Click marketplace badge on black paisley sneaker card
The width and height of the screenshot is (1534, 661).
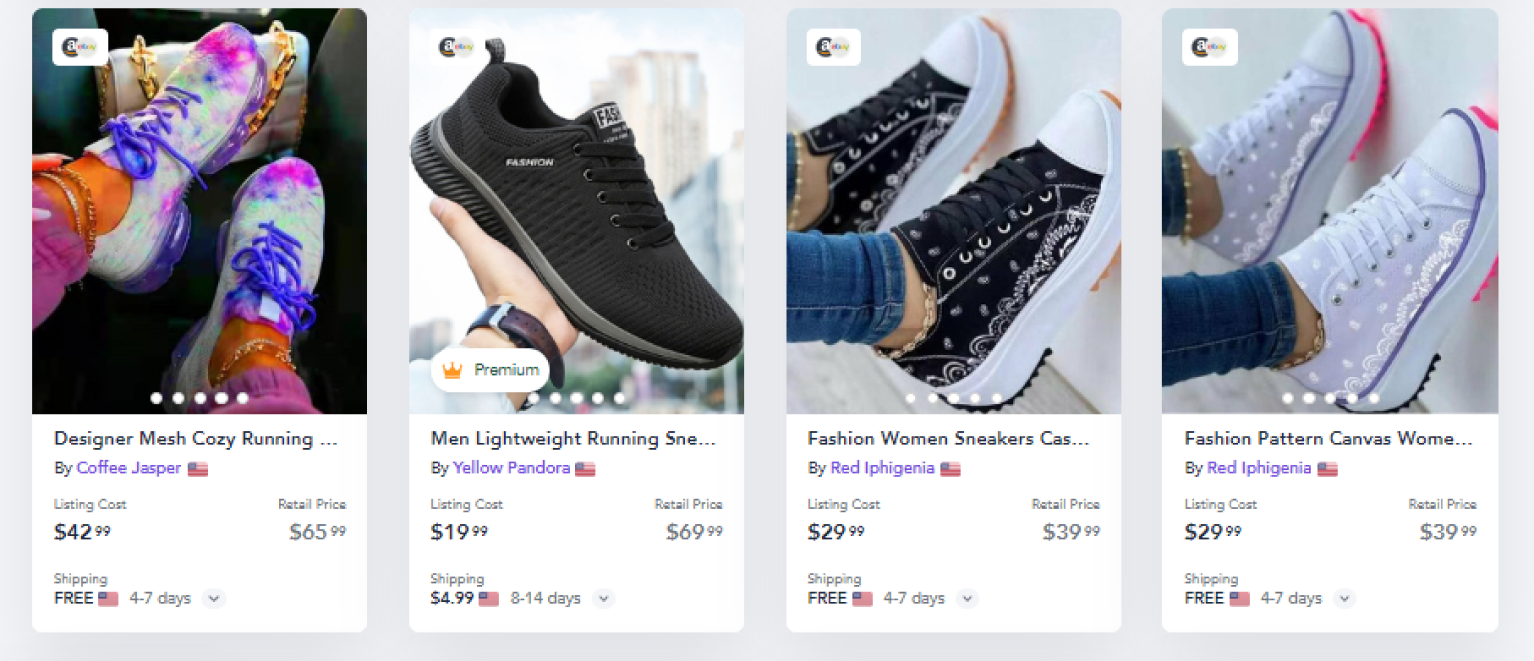tap(833, 47)
